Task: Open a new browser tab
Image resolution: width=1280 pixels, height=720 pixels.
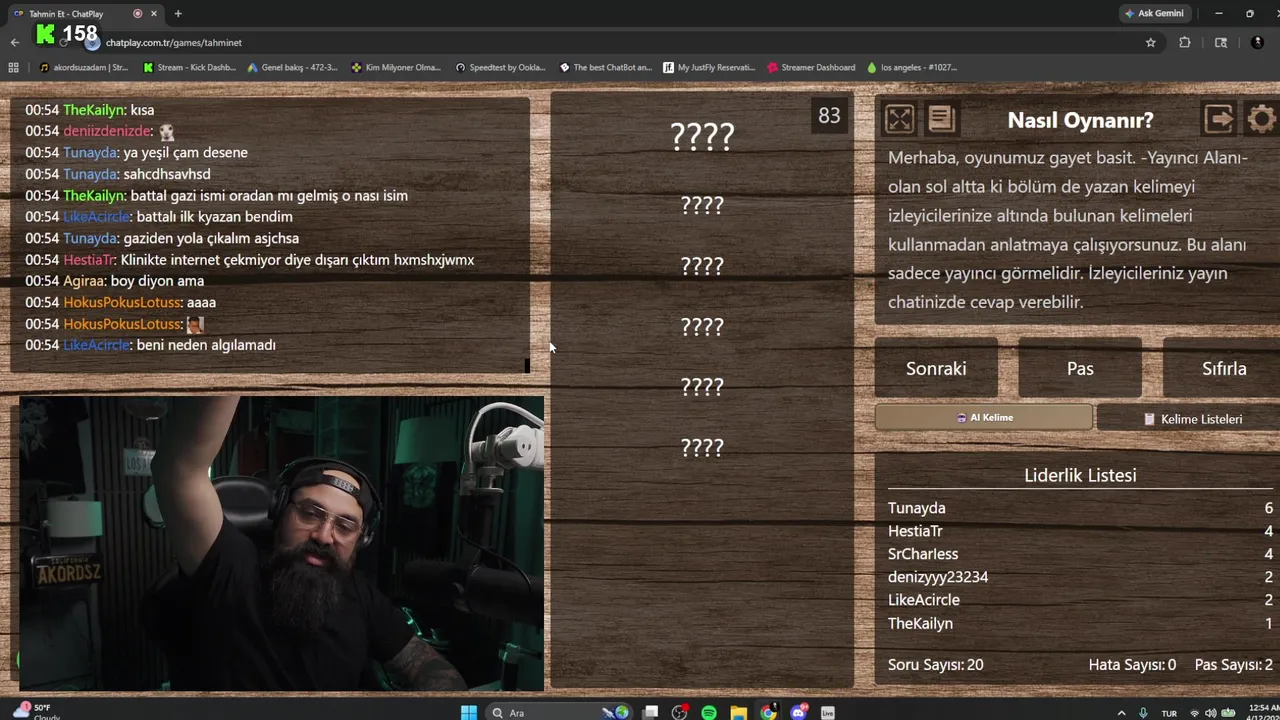Action: click(x=178, y=14)
